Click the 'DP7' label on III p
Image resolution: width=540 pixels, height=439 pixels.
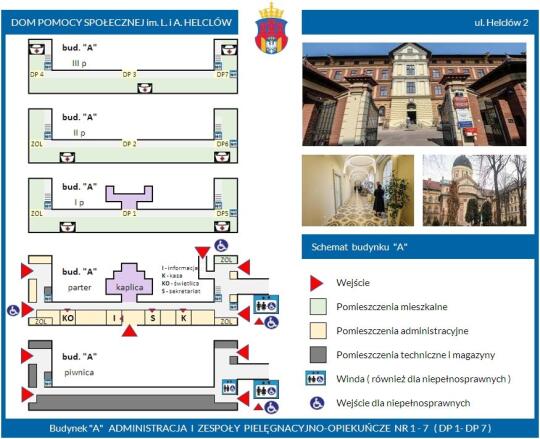222,74
